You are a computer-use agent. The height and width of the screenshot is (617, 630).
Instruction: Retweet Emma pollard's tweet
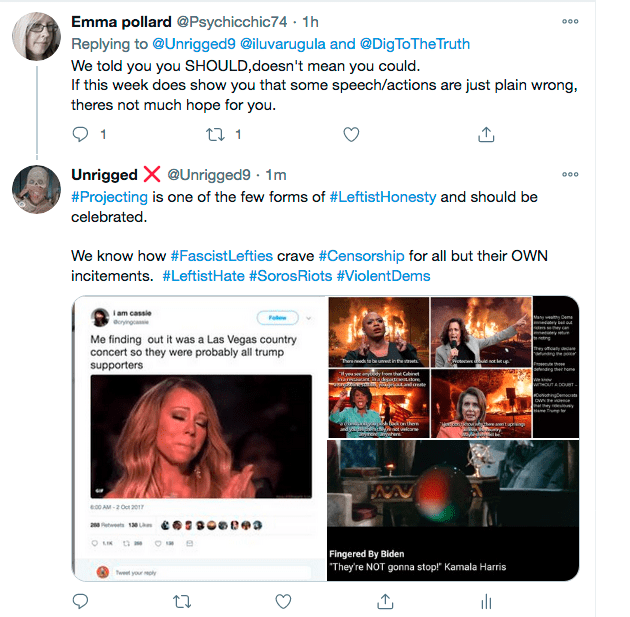(215, 133)
